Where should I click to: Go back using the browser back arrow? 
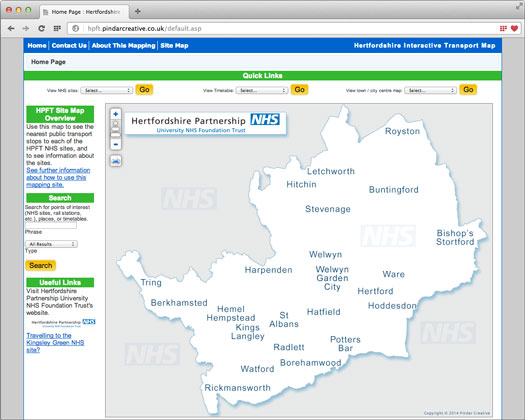[11, 28]
